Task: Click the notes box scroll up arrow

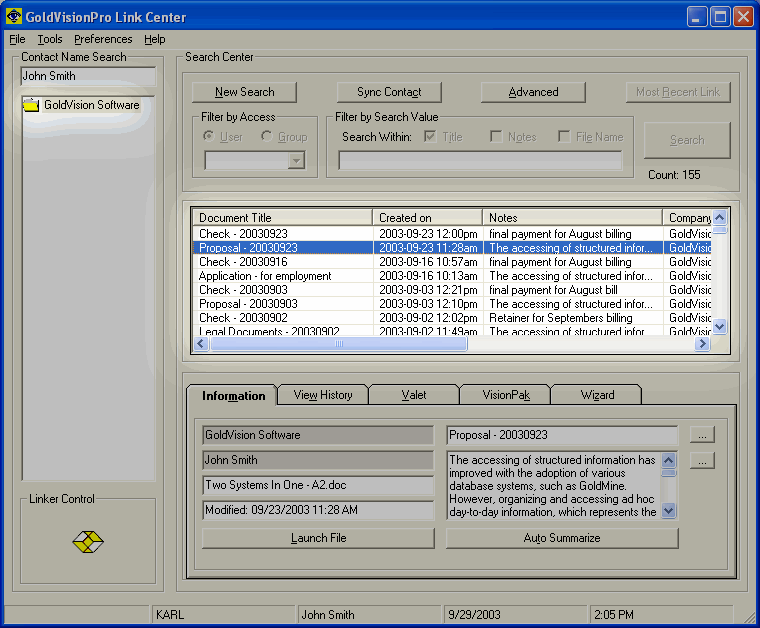Action: (x=668, y=460)
